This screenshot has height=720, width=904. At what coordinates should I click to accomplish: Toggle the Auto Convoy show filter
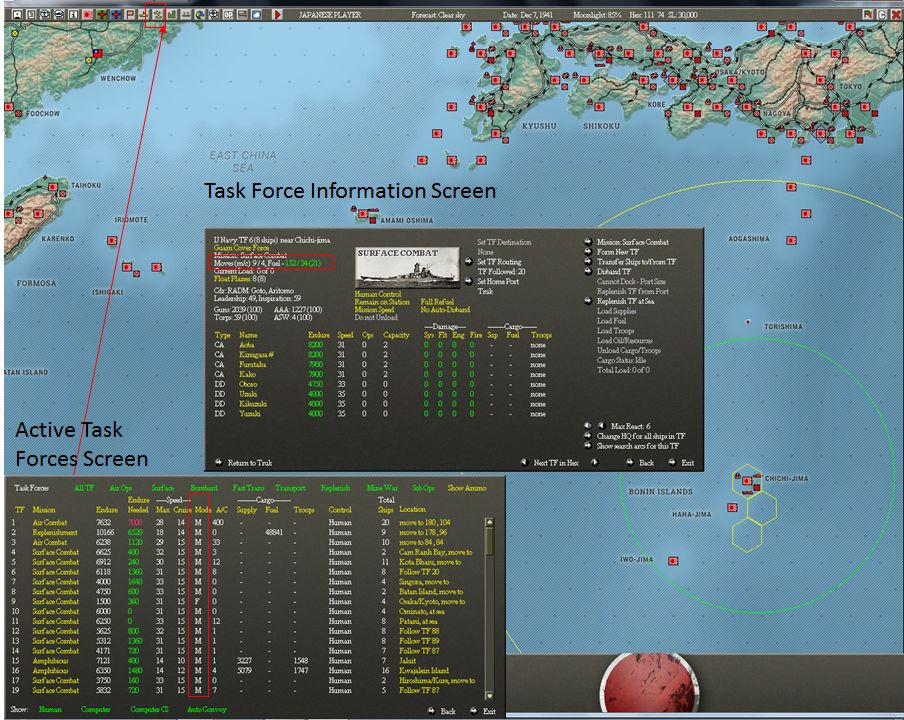(206, 710)
